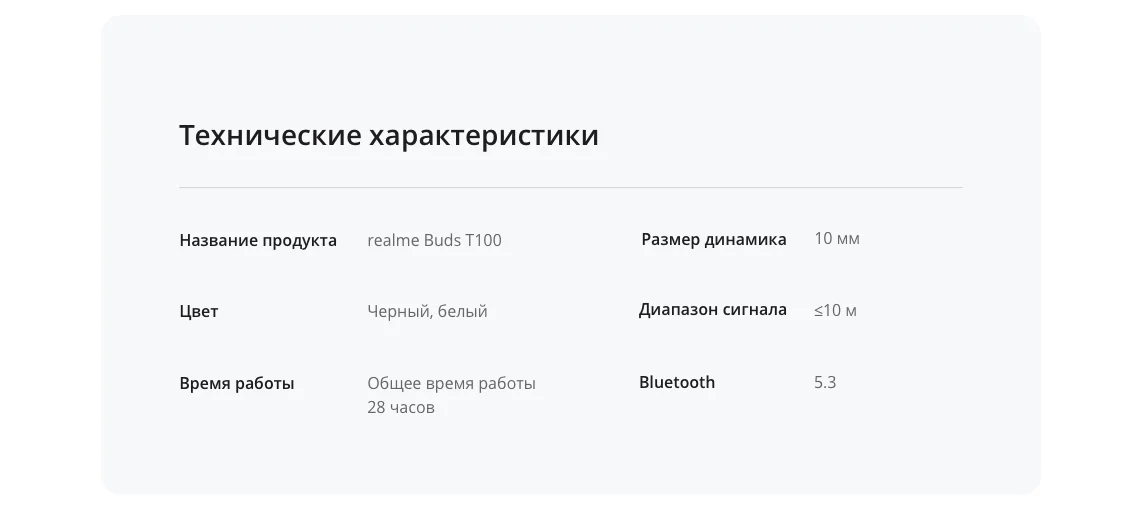Click the heading Технические характеристики
Screen dimensions: 1142x512
coord(389,135)
